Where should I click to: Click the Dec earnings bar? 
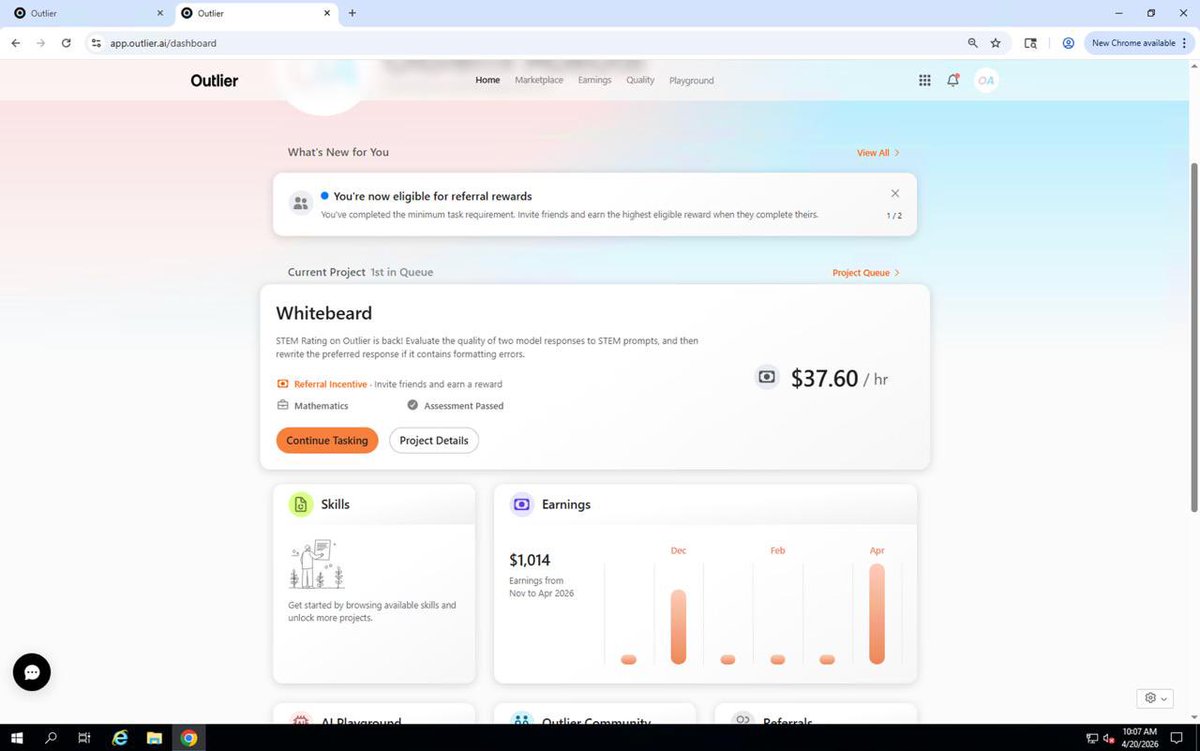pyautogui.click(x=678, y=626)
